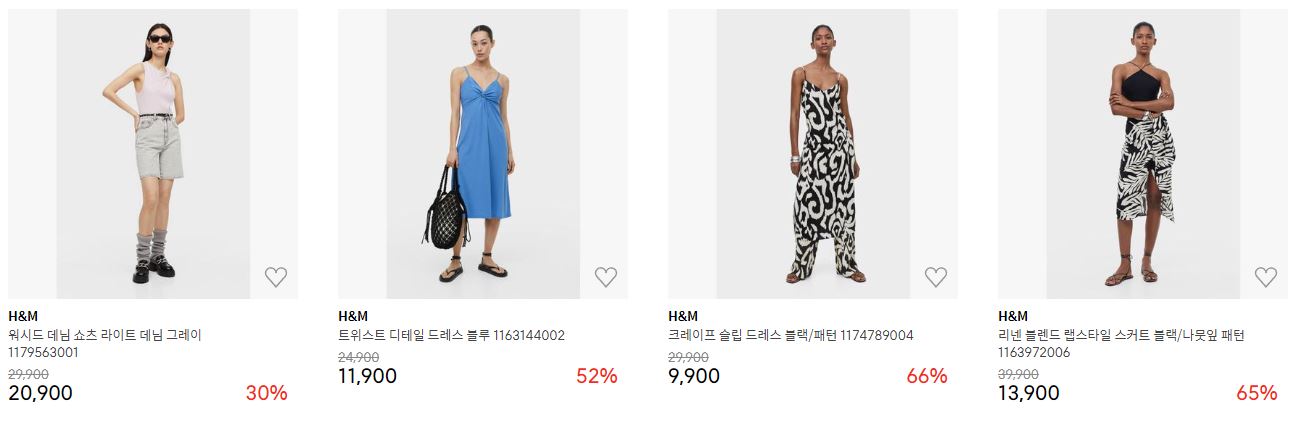The image size is (1301, 429).
Task: Add blue twist dress to wishlist heart
Action: tap(606, 277)
